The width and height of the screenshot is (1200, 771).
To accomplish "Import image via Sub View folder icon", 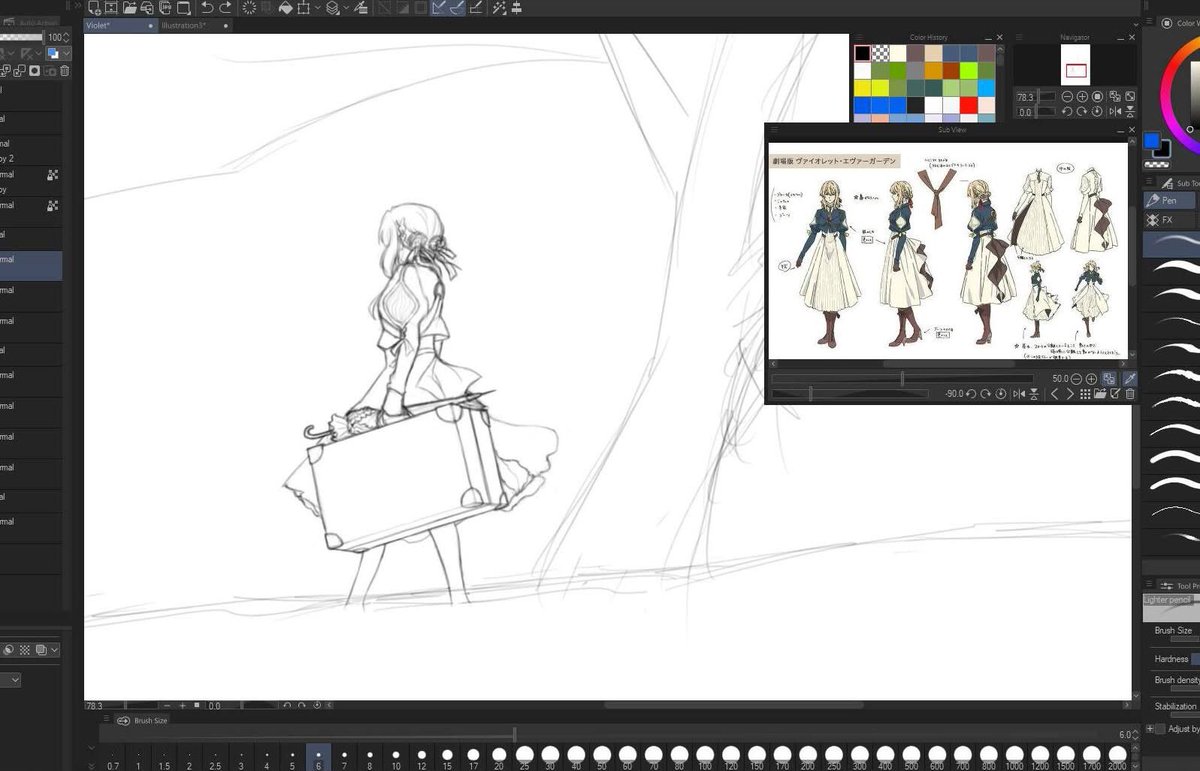I will (1100, 394).
